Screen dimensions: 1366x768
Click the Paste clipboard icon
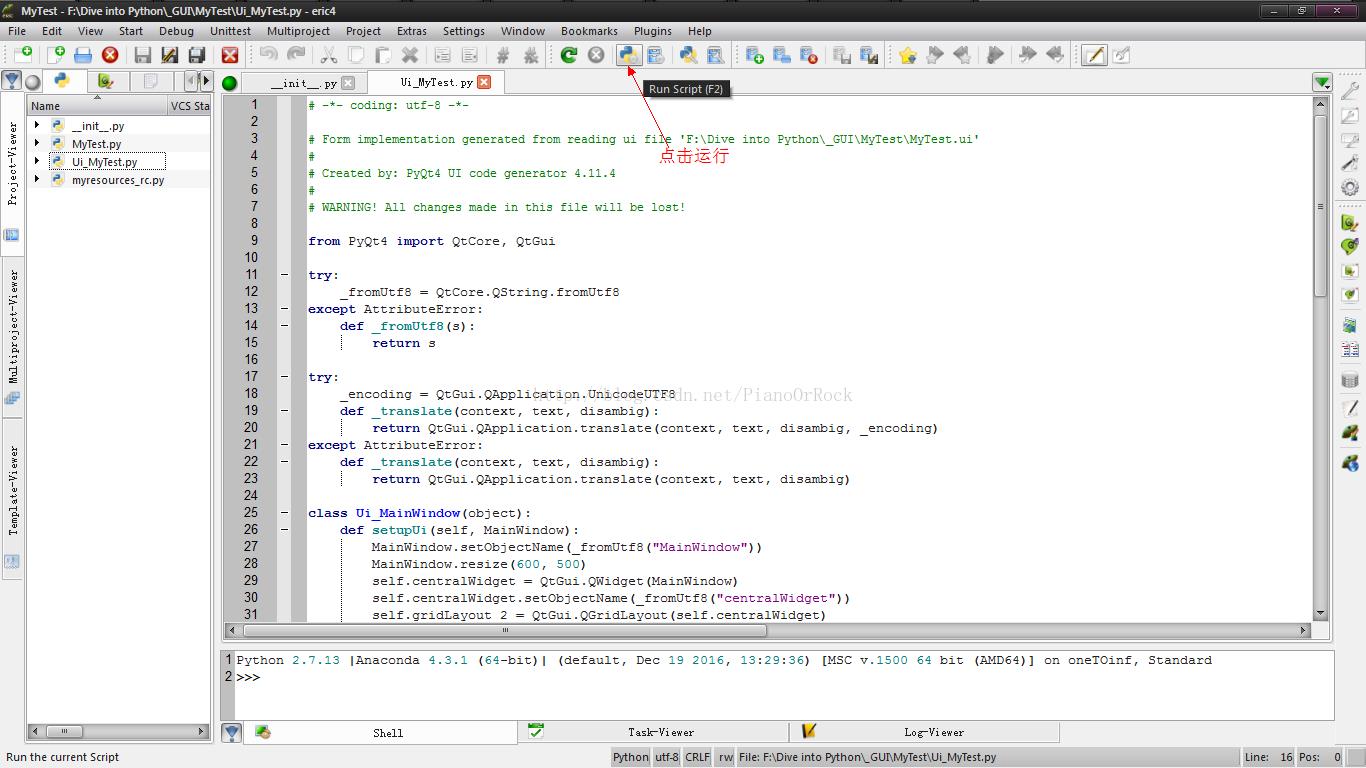(x=382, y=55)
